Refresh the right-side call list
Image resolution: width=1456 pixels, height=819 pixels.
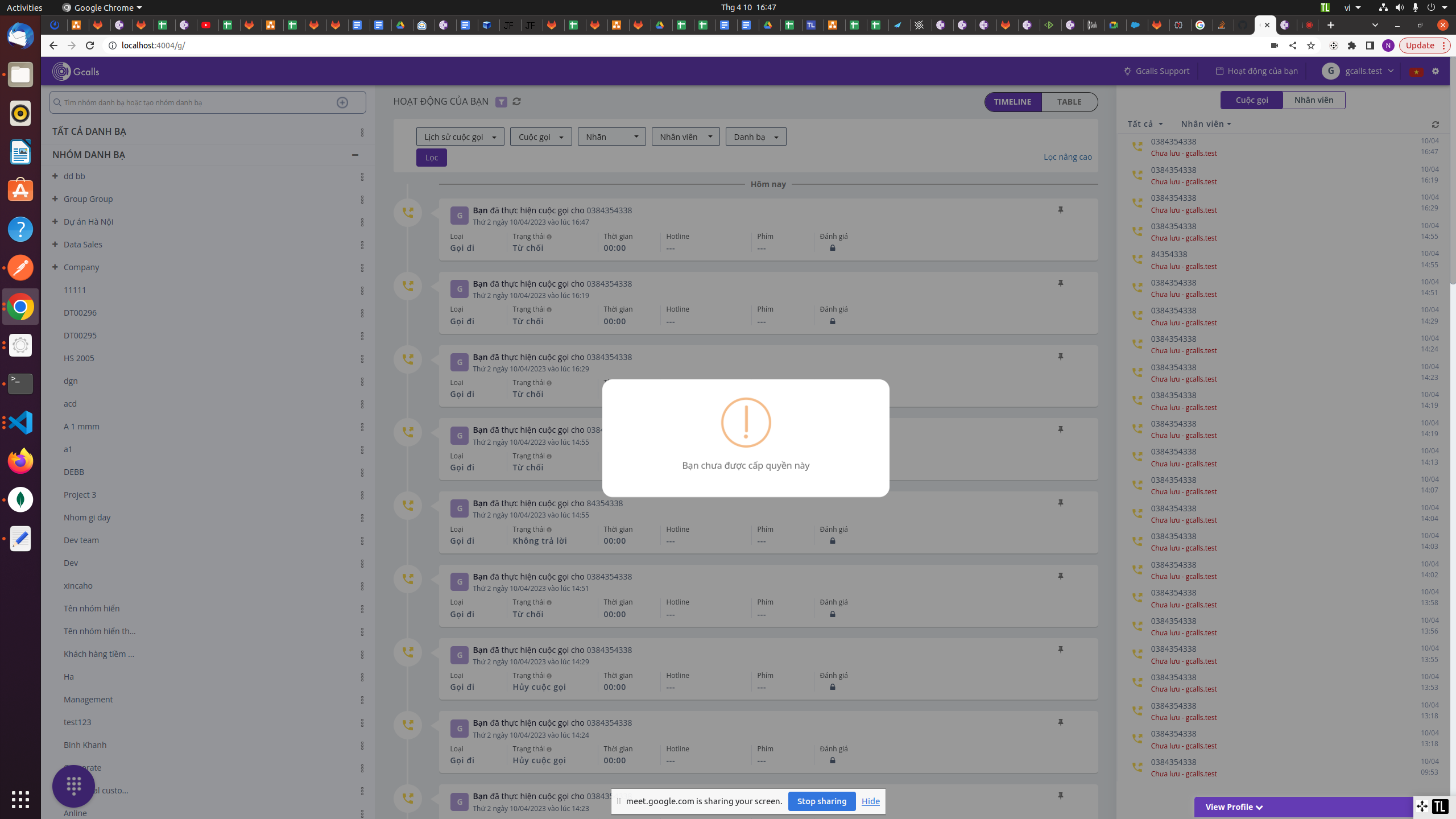pyautogui.click(x=1435, y=125)
